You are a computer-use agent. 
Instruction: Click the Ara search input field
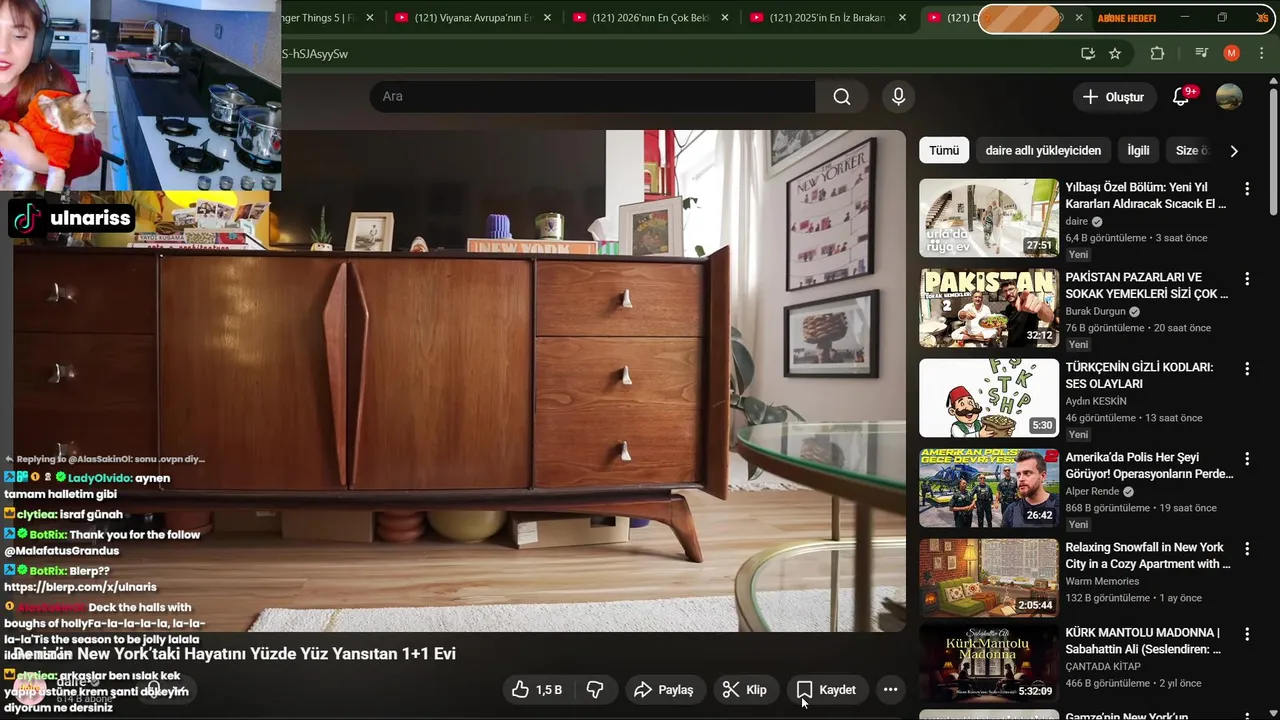[x=592, y=97]
